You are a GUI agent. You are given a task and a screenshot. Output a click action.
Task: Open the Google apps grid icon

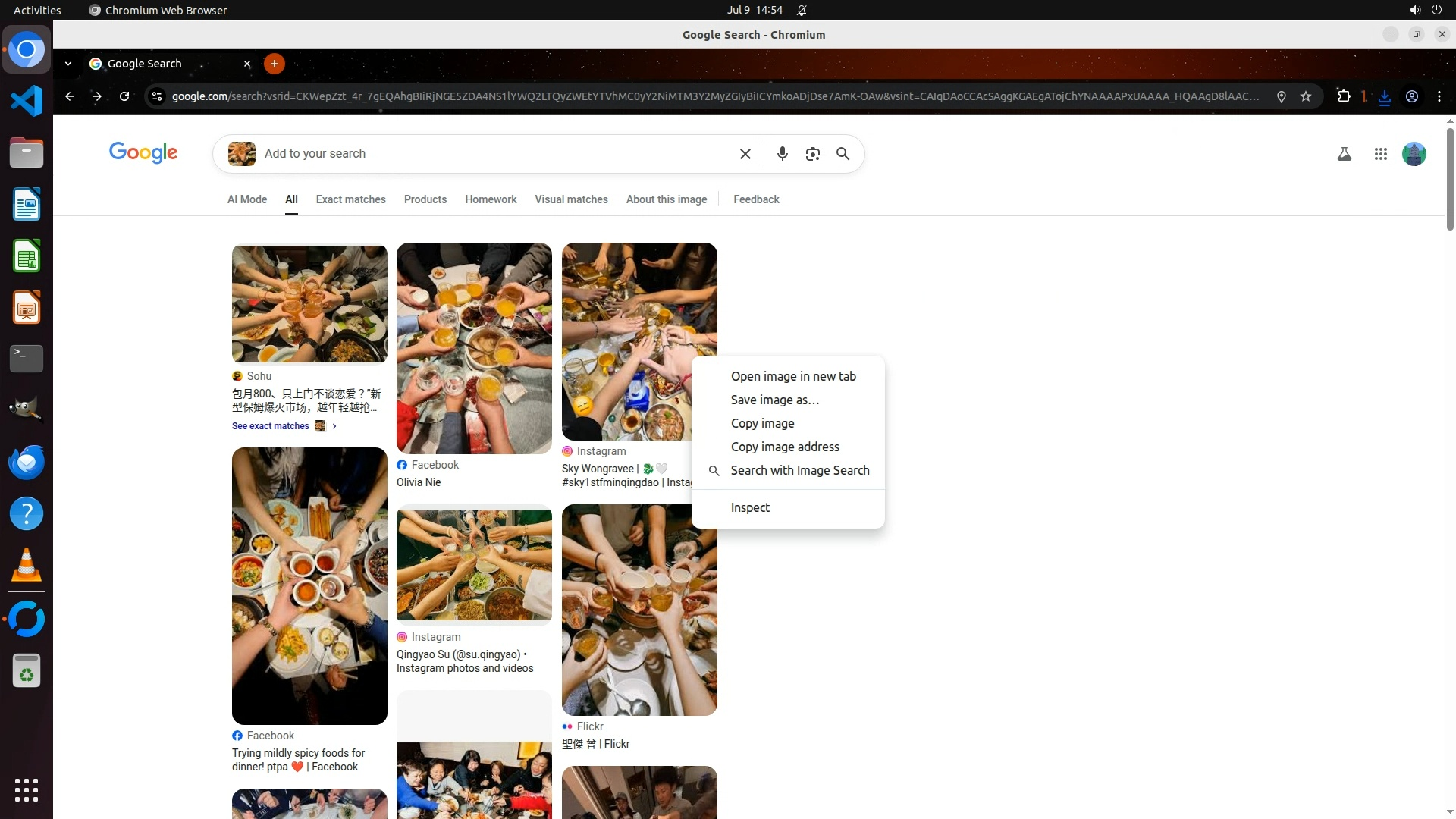(1380, 154)
